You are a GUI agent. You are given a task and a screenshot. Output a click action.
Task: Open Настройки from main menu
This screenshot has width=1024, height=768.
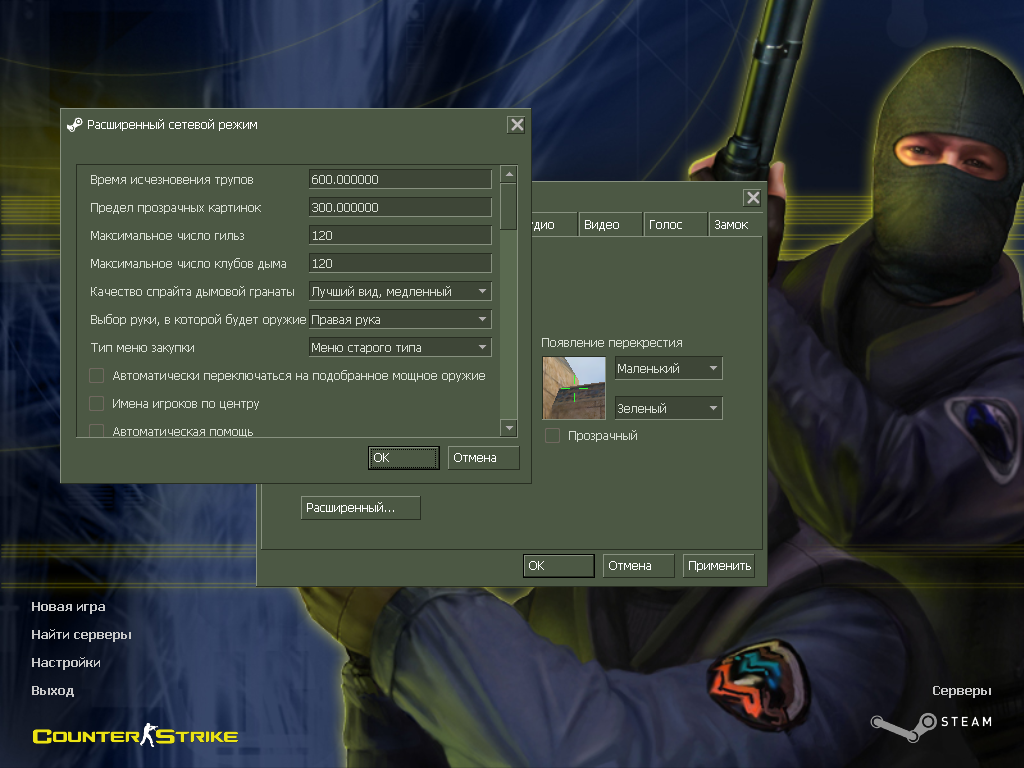[x=66, y=663]
